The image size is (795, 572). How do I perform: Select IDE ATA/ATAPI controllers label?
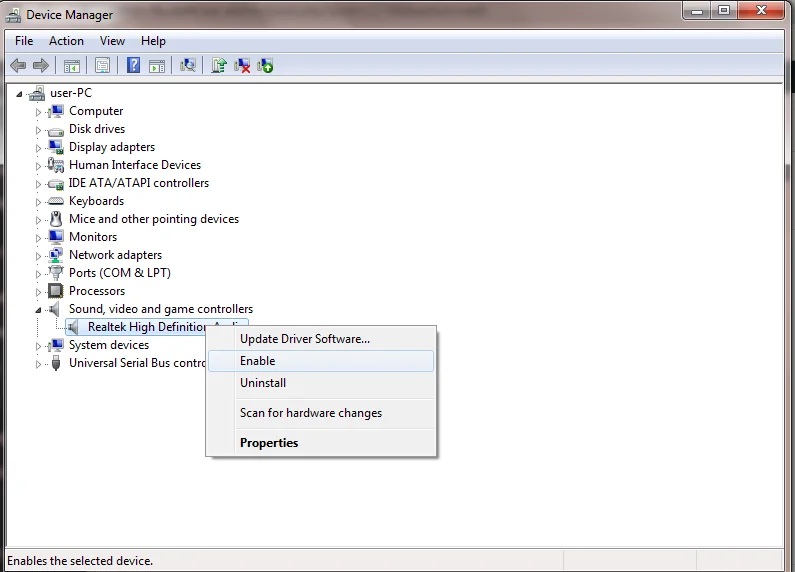[x=139, y=183]
